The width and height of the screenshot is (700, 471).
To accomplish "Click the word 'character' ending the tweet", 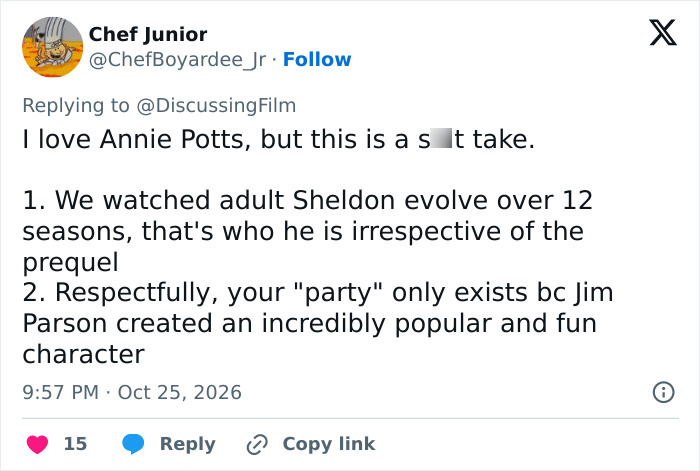I will [83, 354].
